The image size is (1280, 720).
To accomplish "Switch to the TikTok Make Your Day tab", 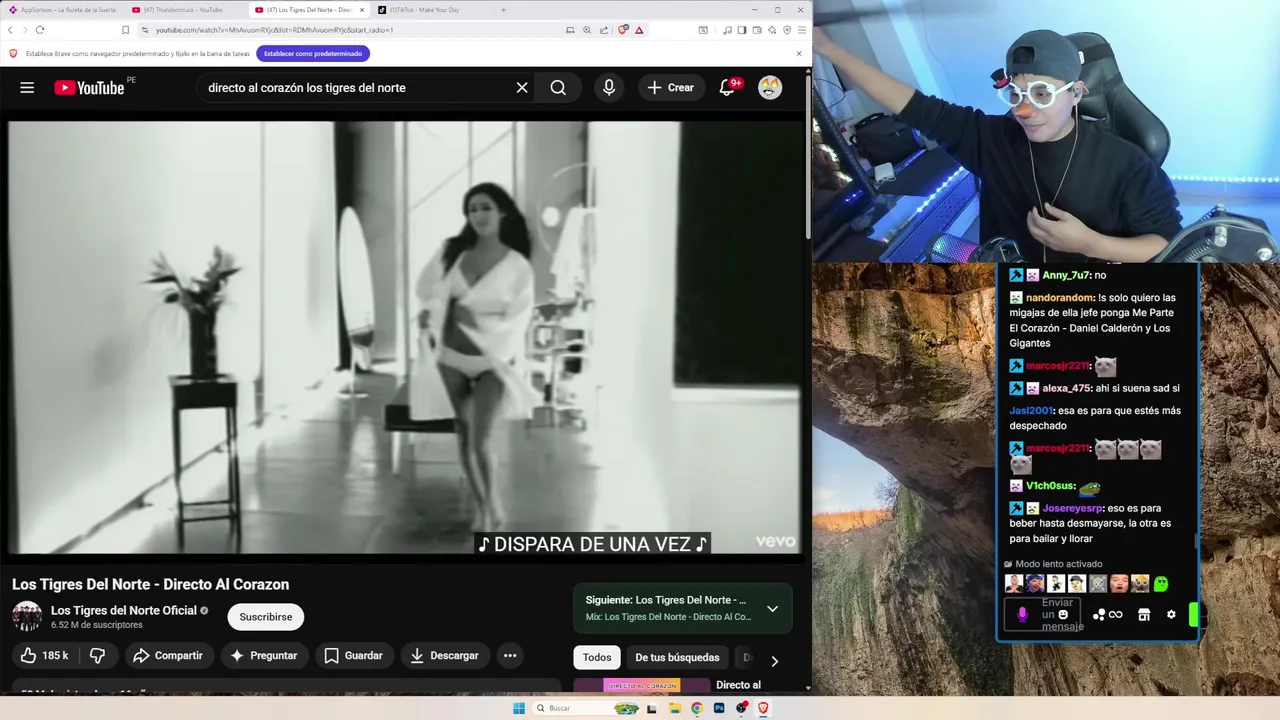I will coord(430,10).
